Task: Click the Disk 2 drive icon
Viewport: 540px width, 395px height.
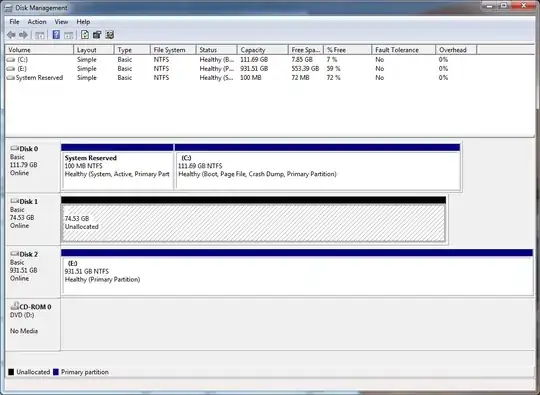Action: point(14,254)
